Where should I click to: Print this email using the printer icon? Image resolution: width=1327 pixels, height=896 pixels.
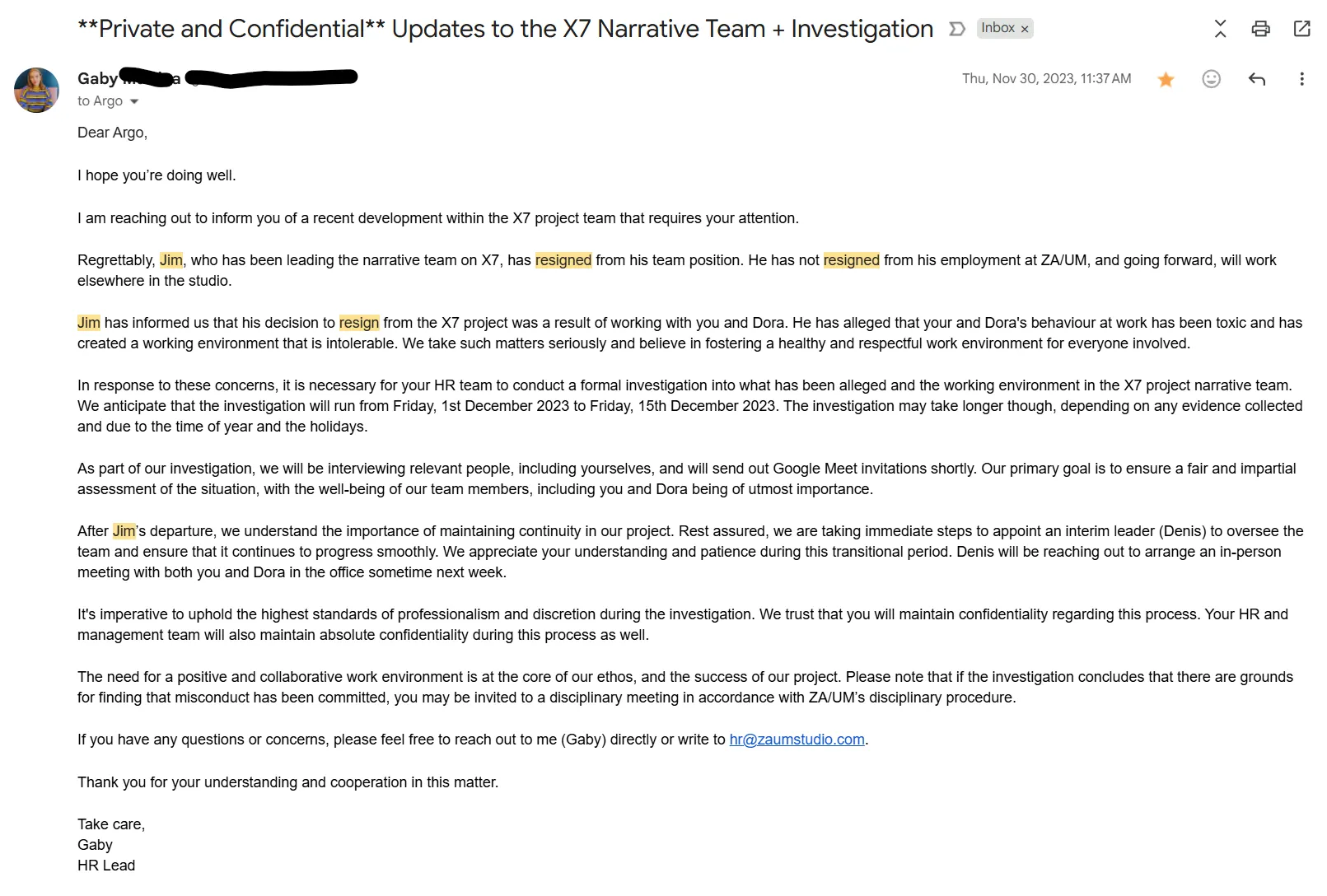coord(1260,29)
